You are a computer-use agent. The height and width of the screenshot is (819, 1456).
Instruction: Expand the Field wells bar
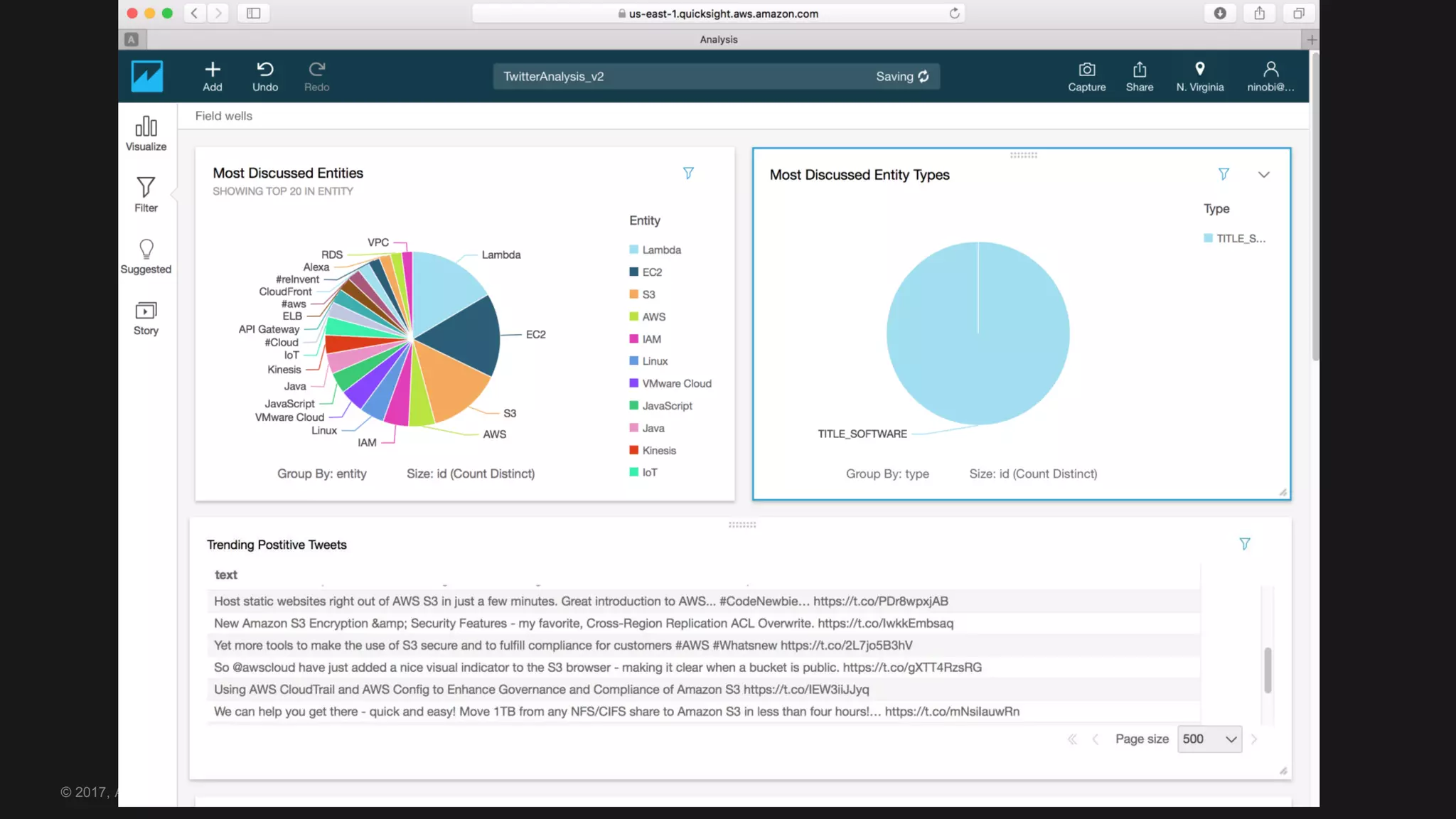pyautogui.click(x=224, y=116)
